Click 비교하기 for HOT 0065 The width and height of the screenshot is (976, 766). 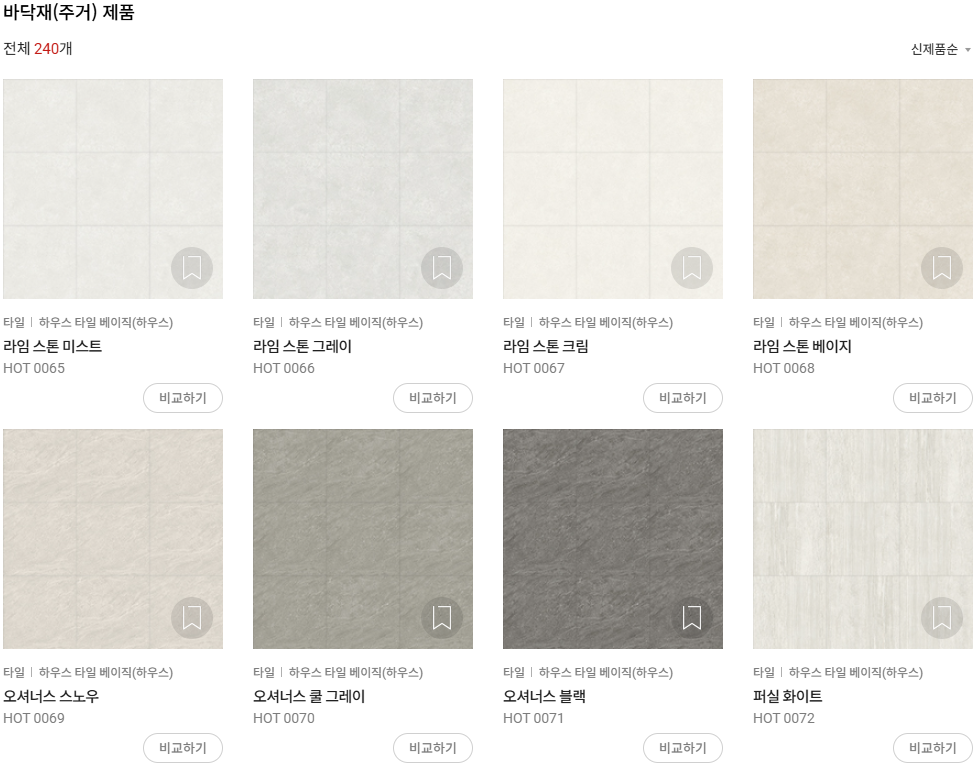tap(183, 398)
